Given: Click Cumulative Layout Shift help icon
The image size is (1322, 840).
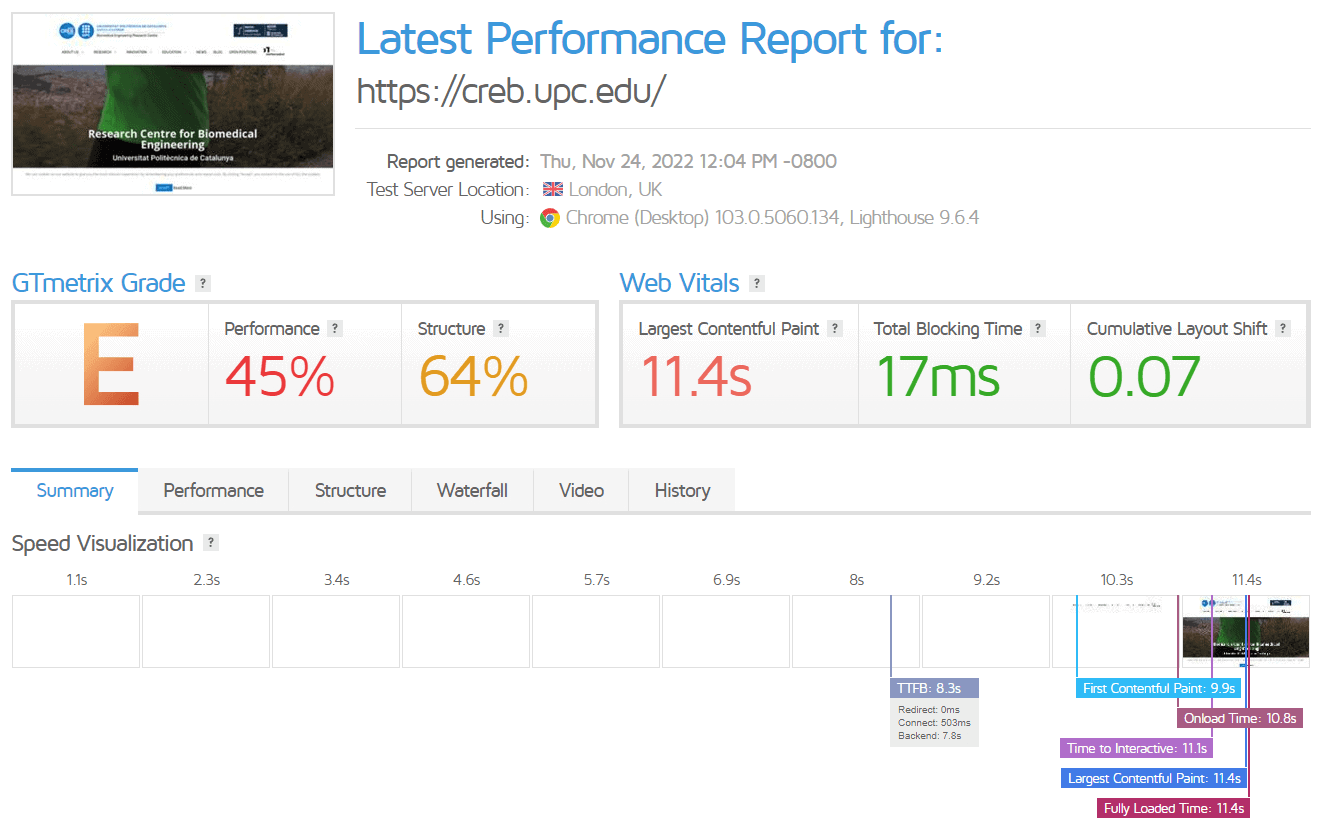Looking at the screenshot, I should tap(1283, 329).
